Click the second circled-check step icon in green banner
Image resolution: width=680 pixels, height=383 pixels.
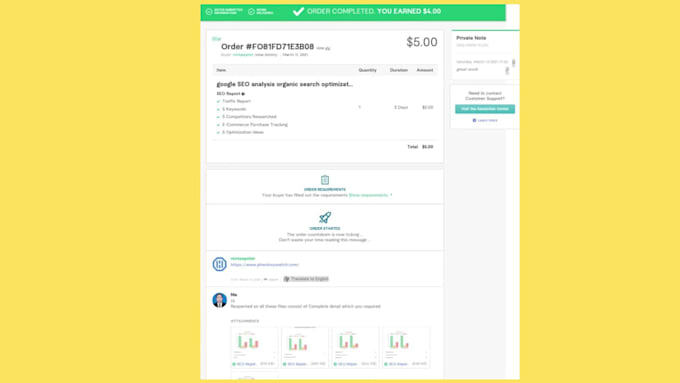click(251, 12)
